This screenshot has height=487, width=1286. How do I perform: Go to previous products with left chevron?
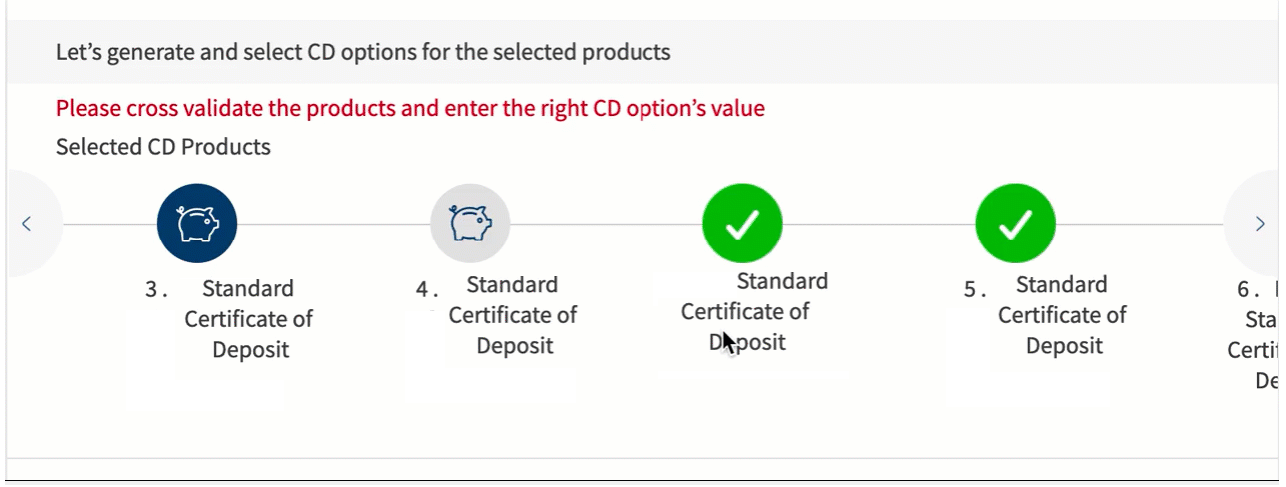[x=27, y=224]
